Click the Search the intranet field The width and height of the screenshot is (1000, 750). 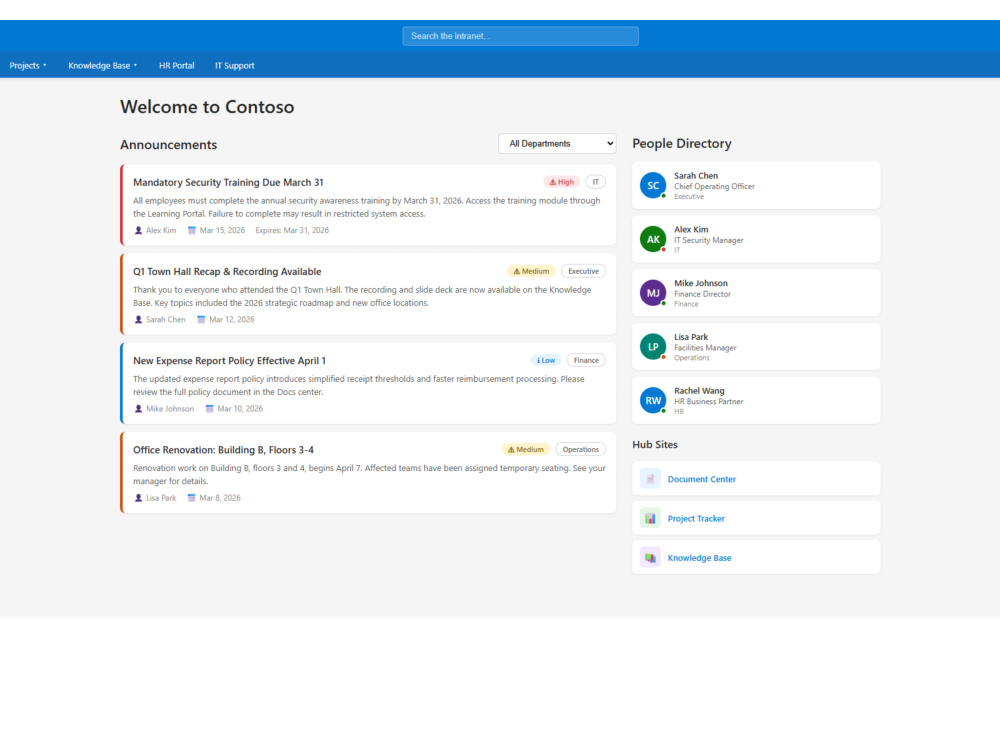(x=520, y=36)
